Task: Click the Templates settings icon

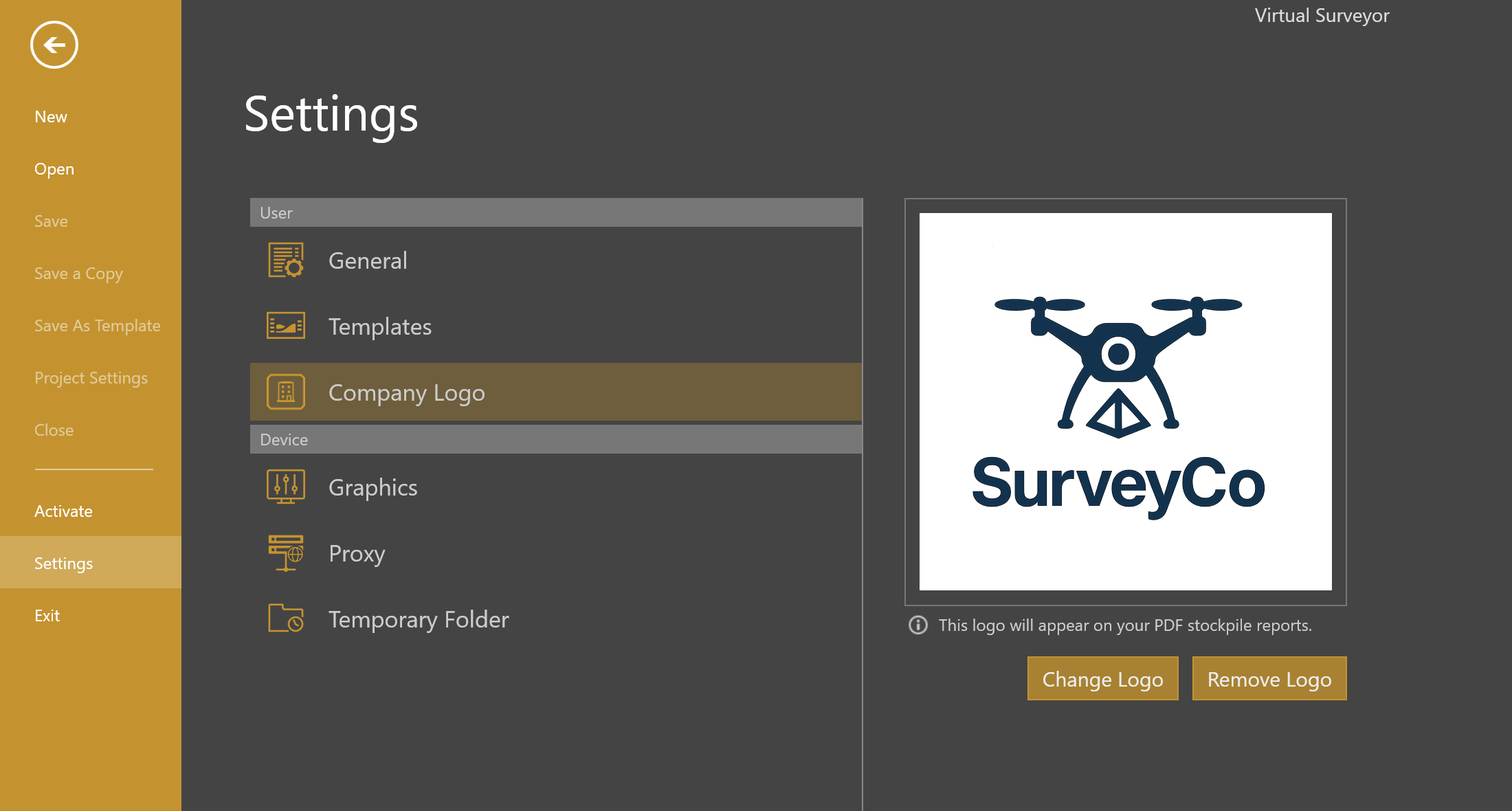Action: pos(285,326)
